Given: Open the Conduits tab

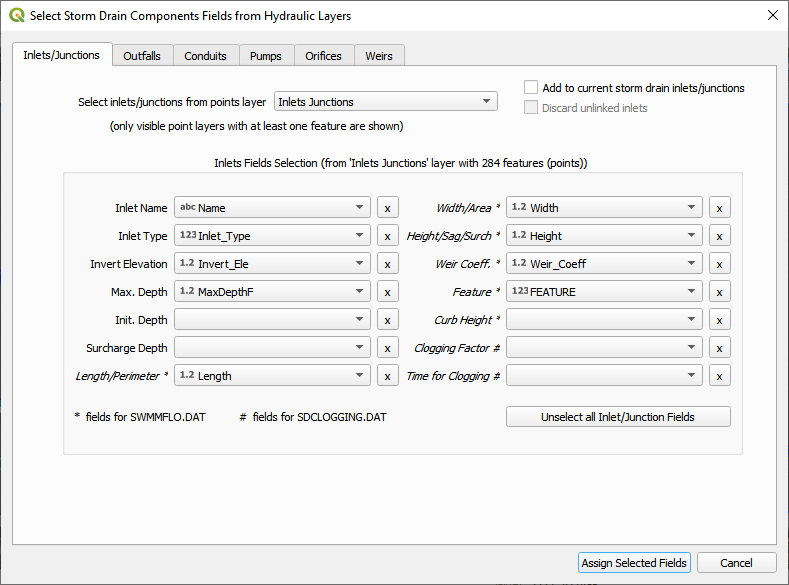Looking at the screenshot, I should pyautogui.click(x=205, y=56).
